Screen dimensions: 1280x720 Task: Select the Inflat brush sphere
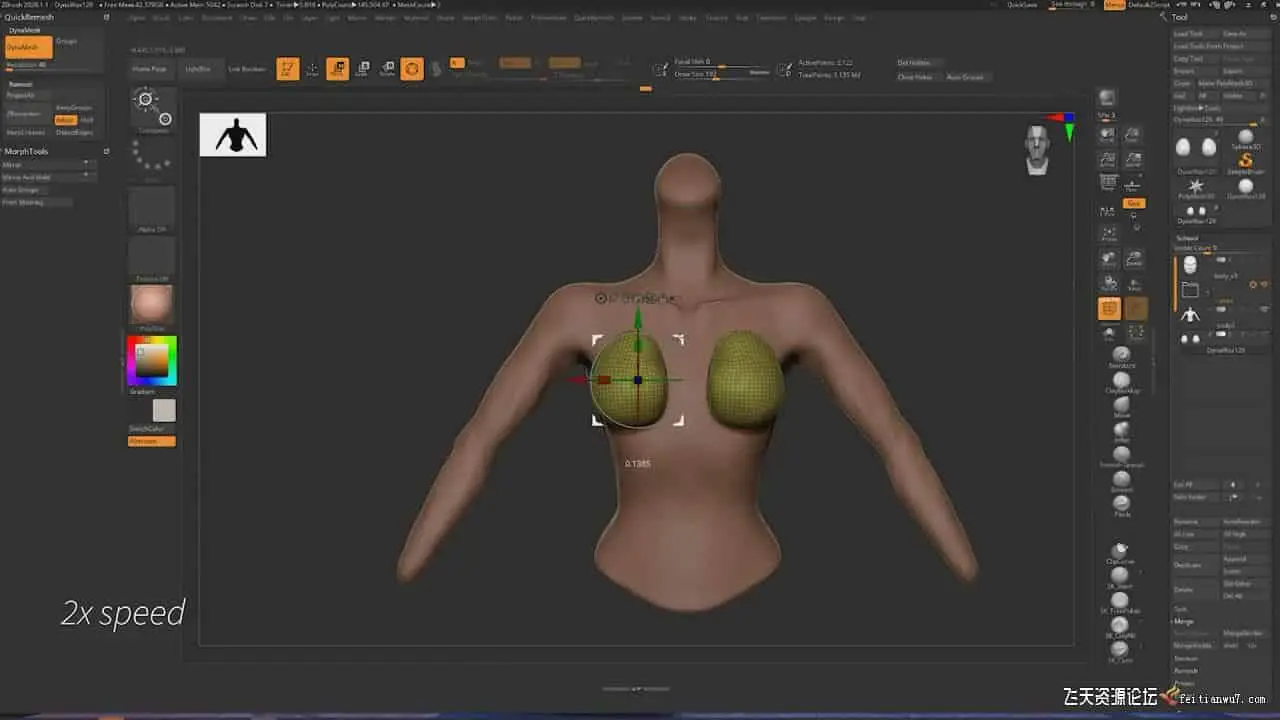click(1121, 430)
